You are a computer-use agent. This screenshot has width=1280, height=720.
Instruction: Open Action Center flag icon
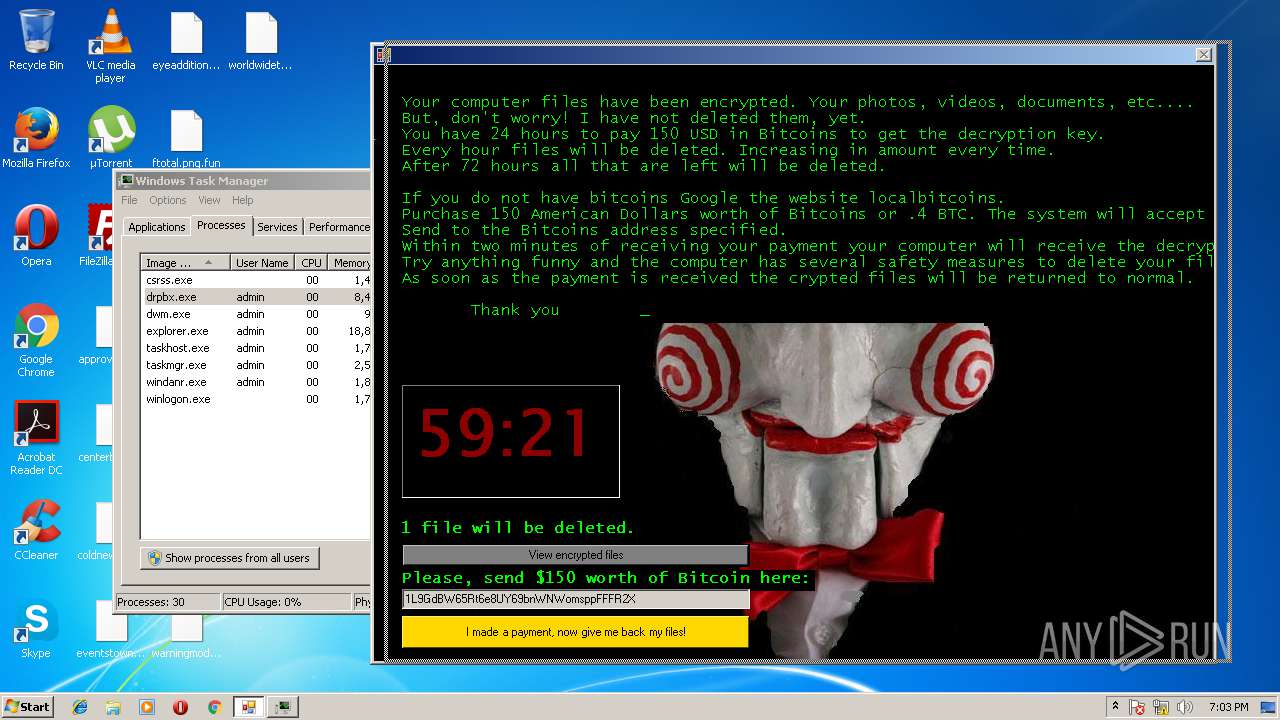[x=1137, y=707]
